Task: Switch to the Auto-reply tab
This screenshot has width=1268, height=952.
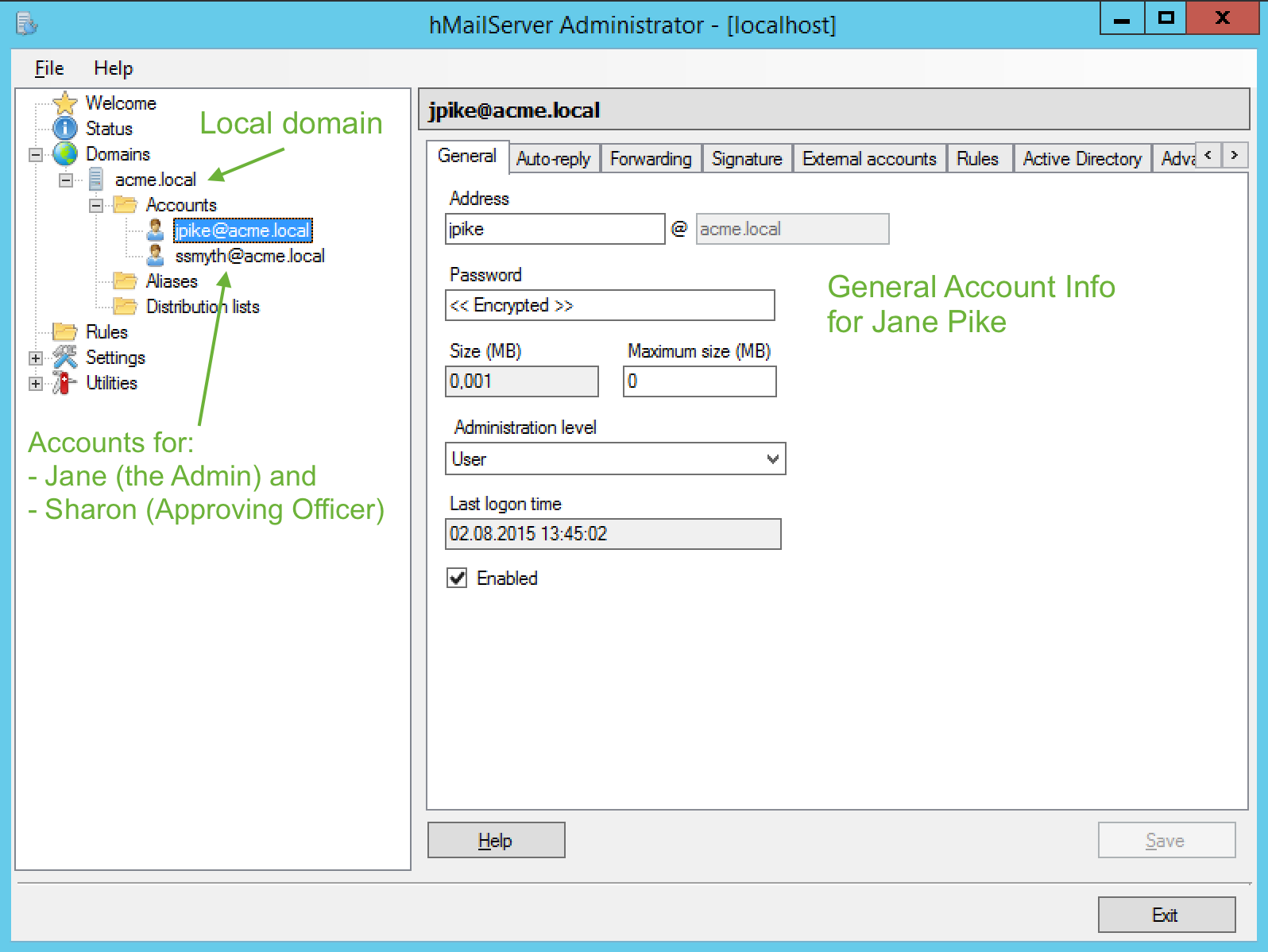Action: pos(553,159)
